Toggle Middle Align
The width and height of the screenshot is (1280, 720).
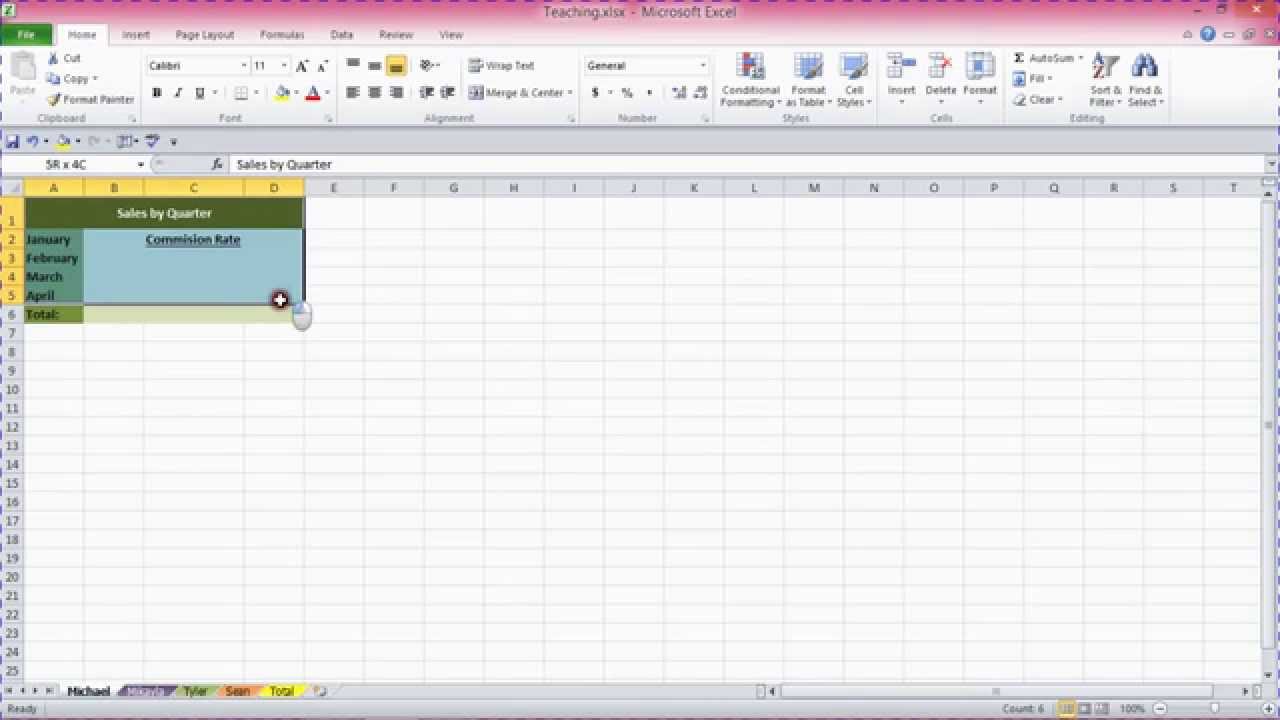[374, 65]
